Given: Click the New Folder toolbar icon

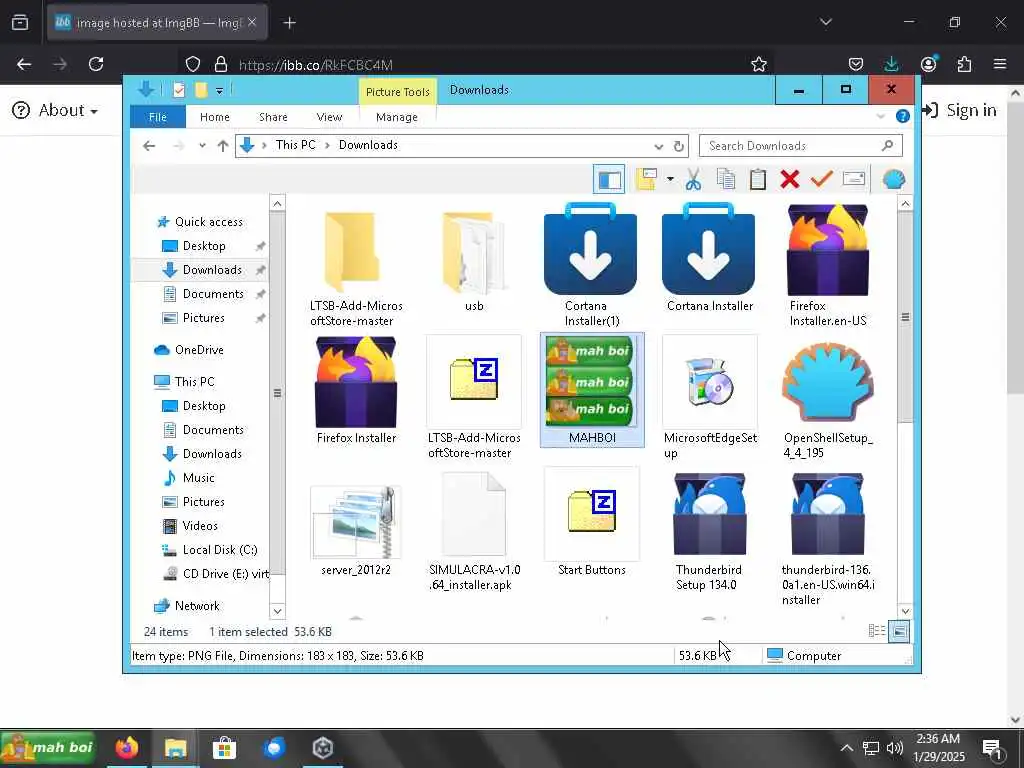Looking at the screenshot, I should pos(647,179).
